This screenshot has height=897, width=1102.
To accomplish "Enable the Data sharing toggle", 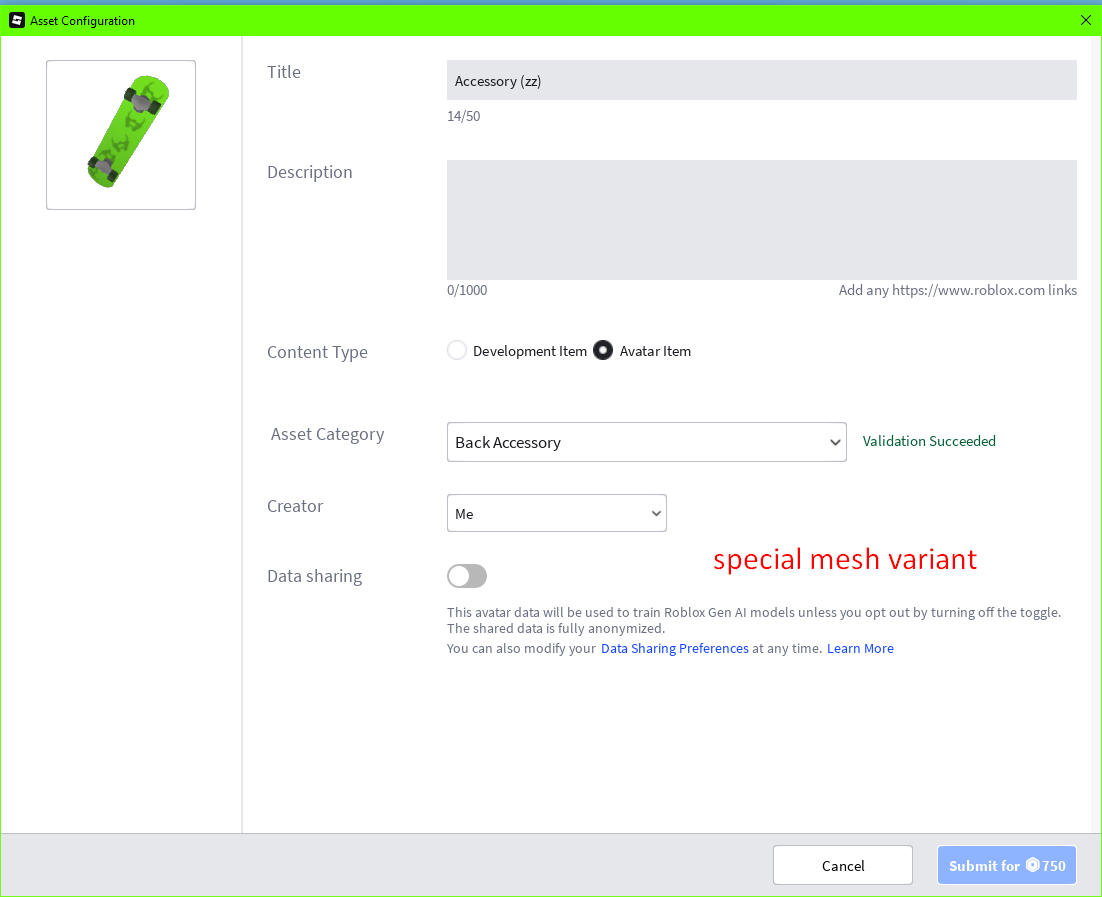I will [467, 576].
